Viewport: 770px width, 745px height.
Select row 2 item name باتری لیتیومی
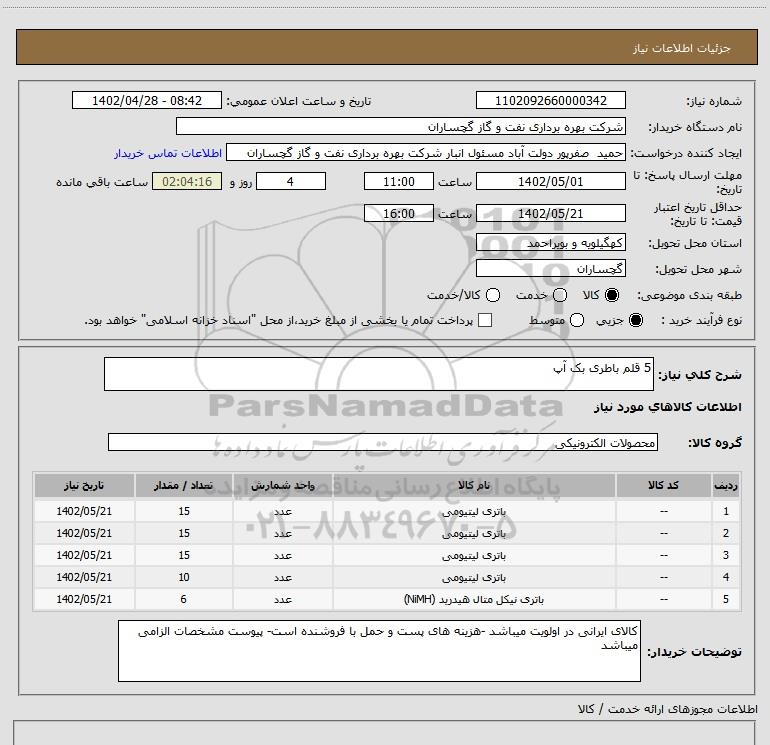(474, 533)
